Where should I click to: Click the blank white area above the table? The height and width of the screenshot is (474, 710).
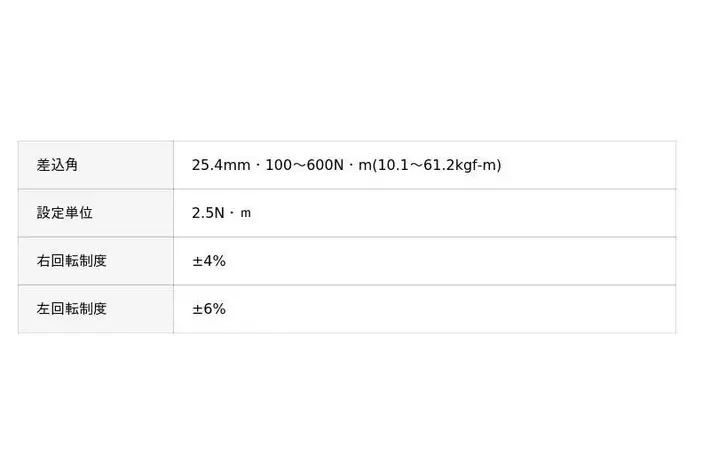pyautogui.click(x=355, y=70)
